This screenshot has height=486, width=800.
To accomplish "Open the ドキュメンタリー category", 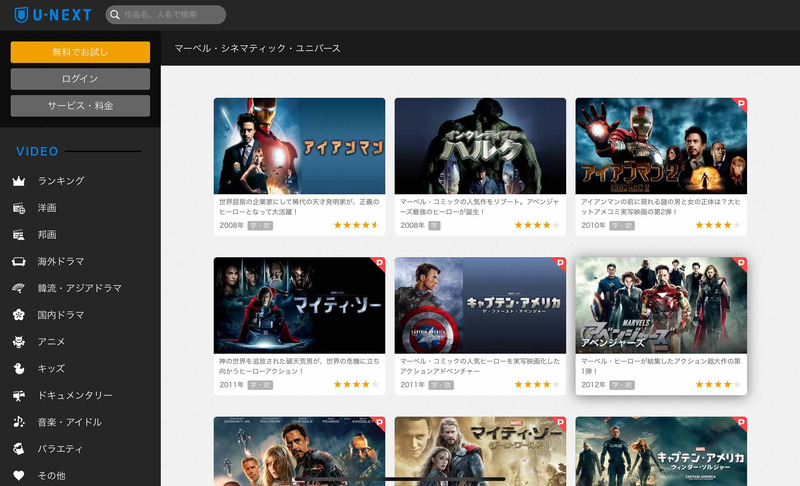I will point(75,395).
